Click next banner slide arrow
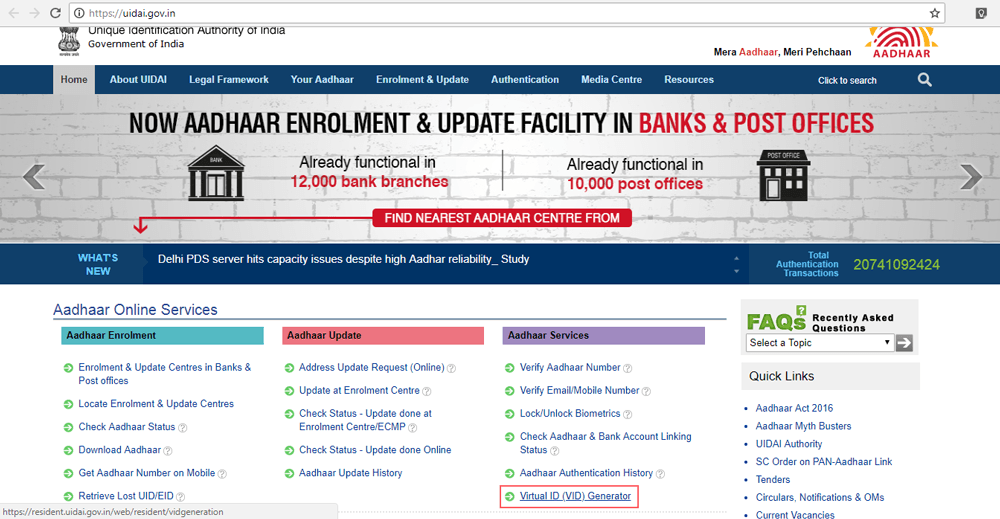The width and height of the screenshot is (1000, 519). click(x=970, y=177)
